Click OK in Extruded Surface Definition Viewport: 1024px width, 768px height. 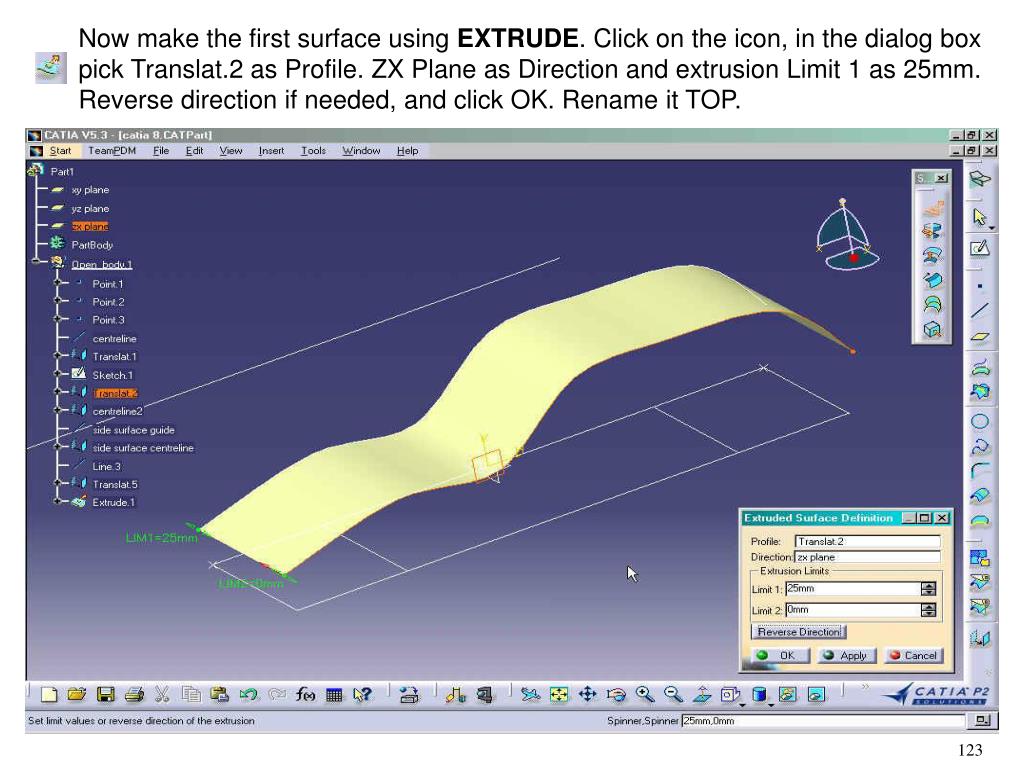click(x=780, y=655)
